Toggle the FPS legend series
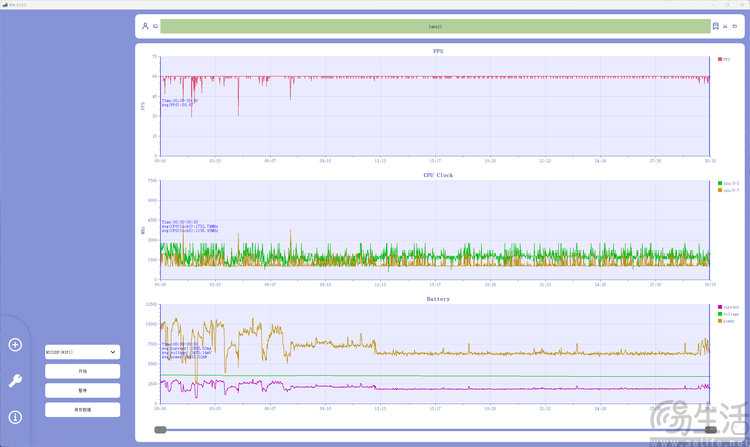 pos(724,59)
